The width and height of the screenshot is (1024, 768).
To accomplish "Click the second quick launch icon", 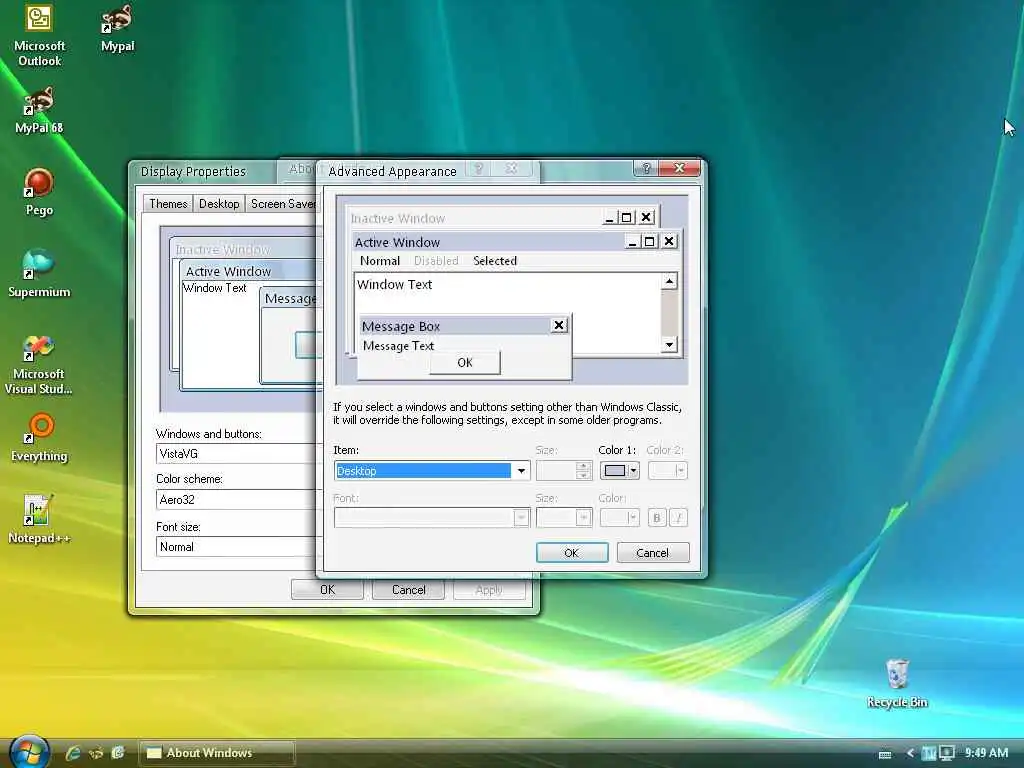I will point(96,753).
